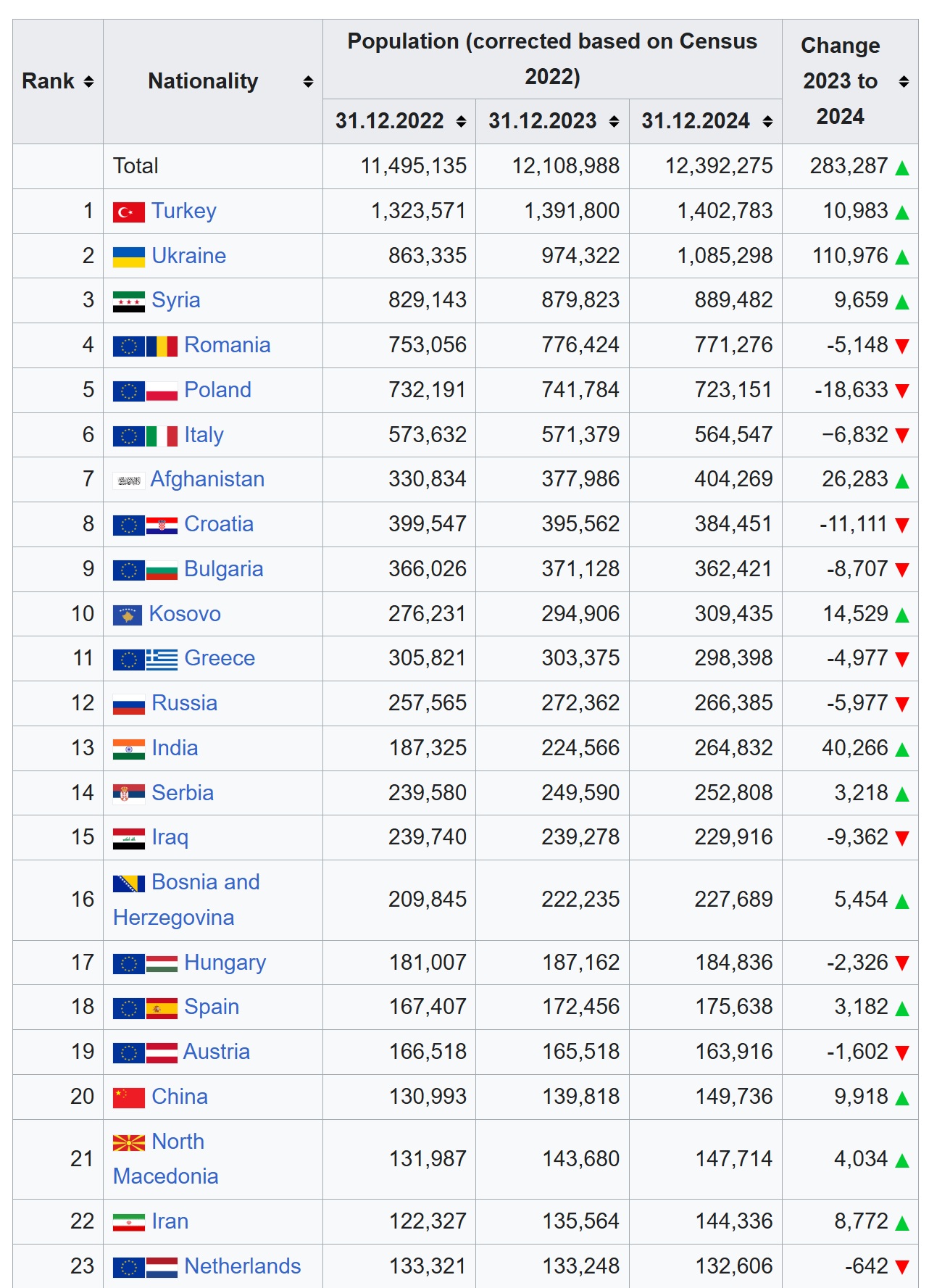The height and width of the screenshot is (1288, 929).
Task: Go to the India link
Action: pyautogui.click(x=175, y=748)
